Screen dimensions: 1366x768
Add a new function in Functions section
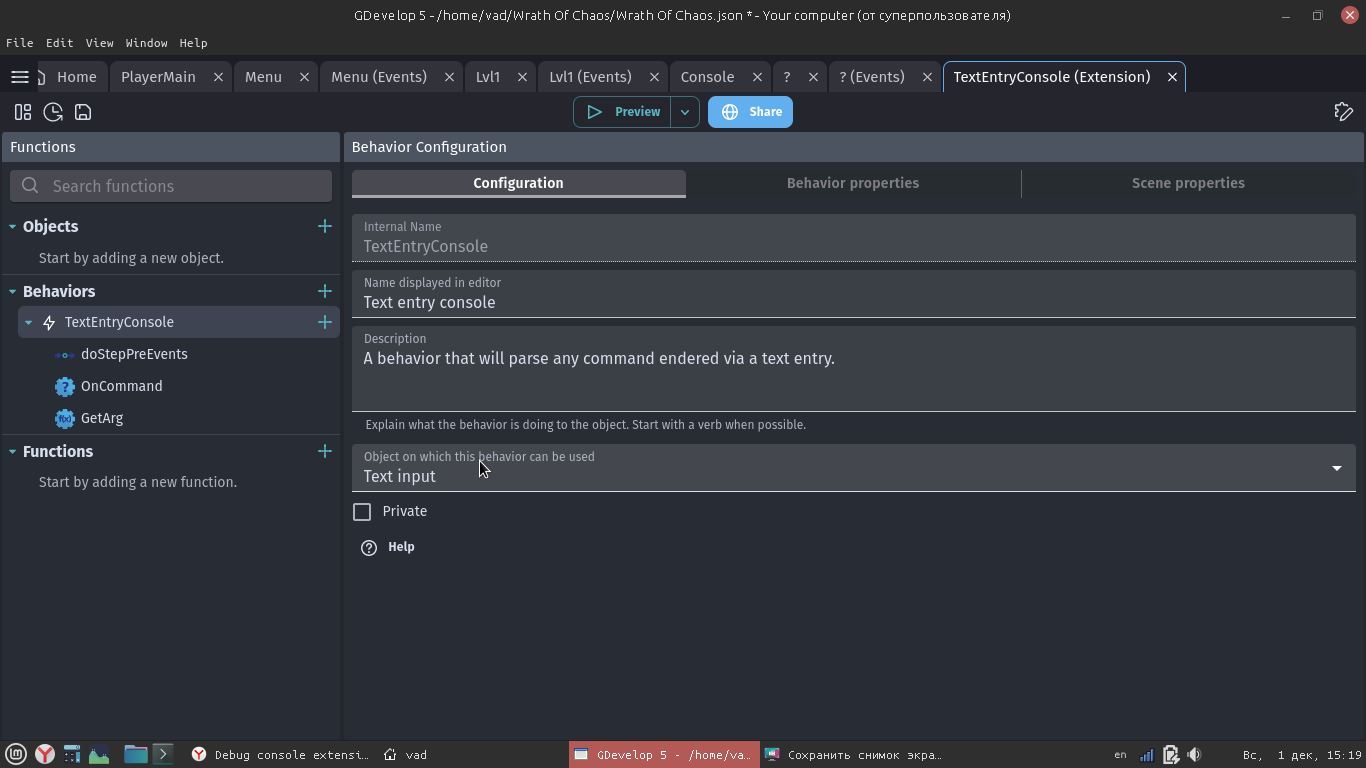(324, 451)
